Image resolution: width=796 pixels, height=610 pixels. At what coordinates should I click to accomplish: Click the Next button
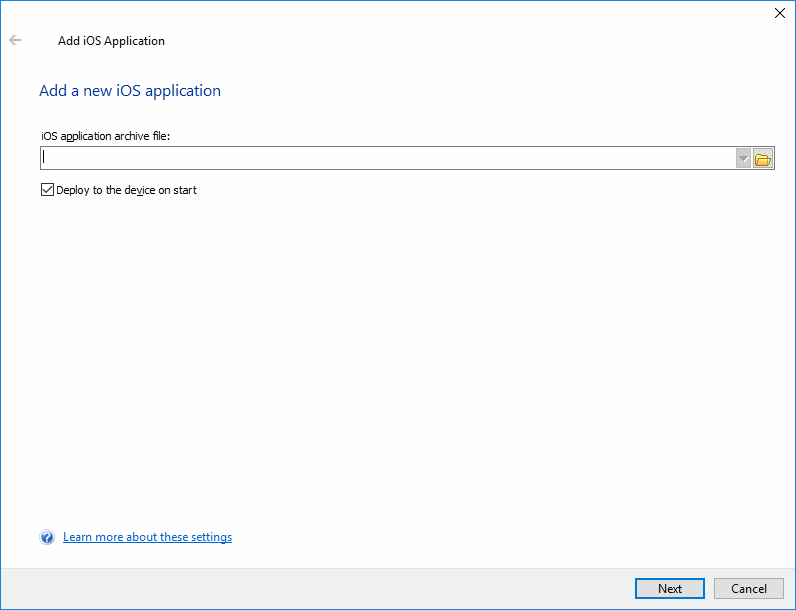670,589
